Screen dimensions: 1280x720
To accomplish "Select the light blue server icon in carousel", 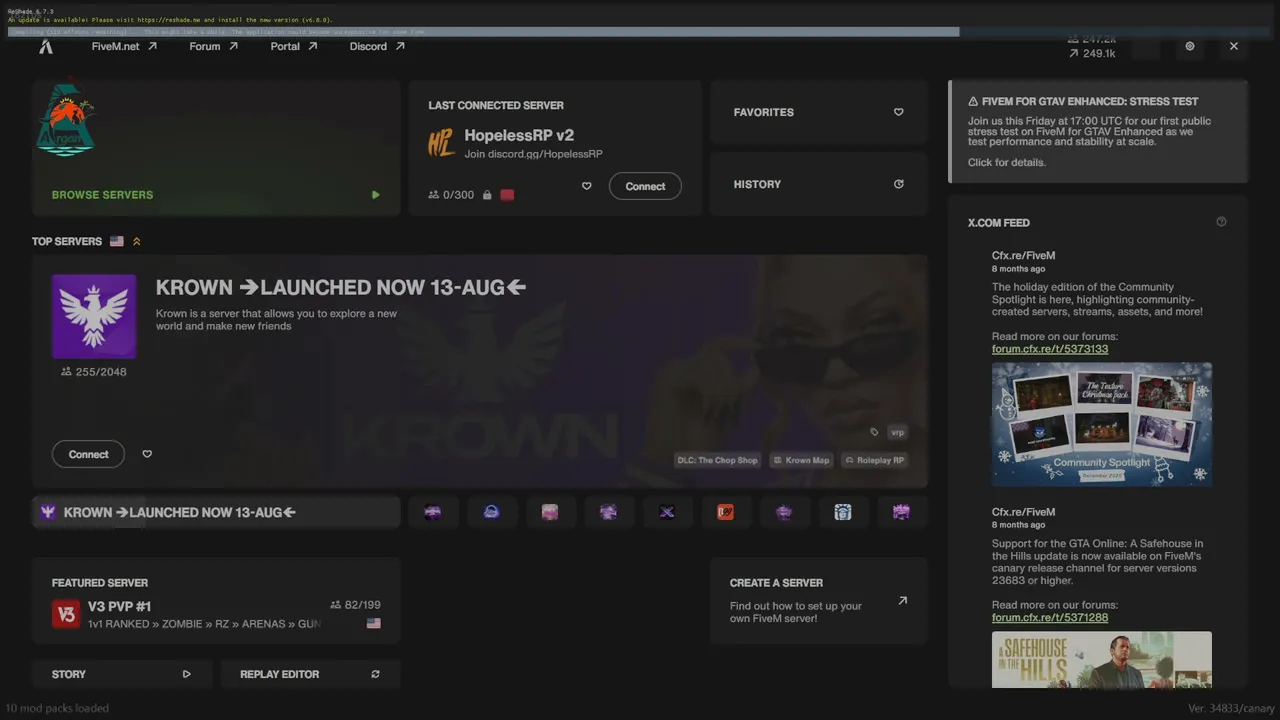I will [843, 512].
